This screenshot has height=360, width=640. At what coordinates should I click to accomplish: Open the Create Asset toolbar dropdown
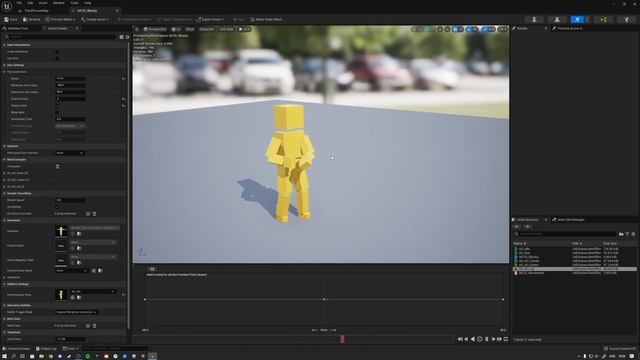coord(95,19)
